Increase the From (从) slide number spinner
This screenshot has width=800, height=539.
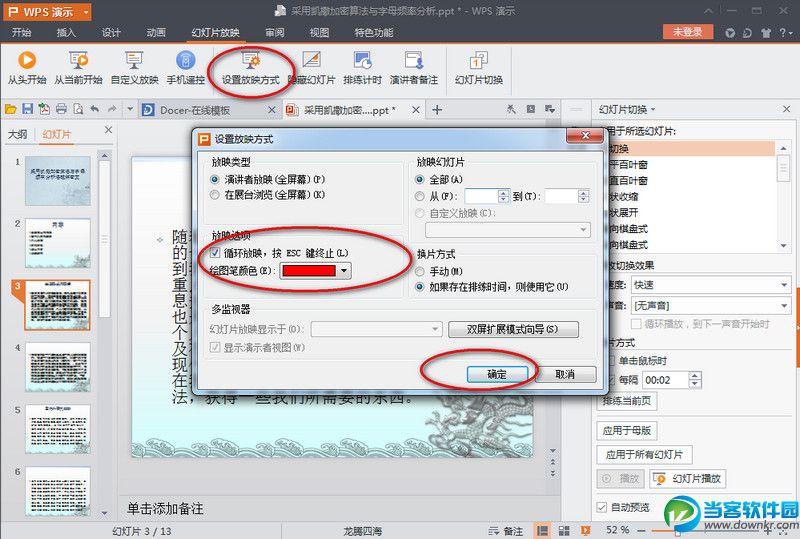504,192
